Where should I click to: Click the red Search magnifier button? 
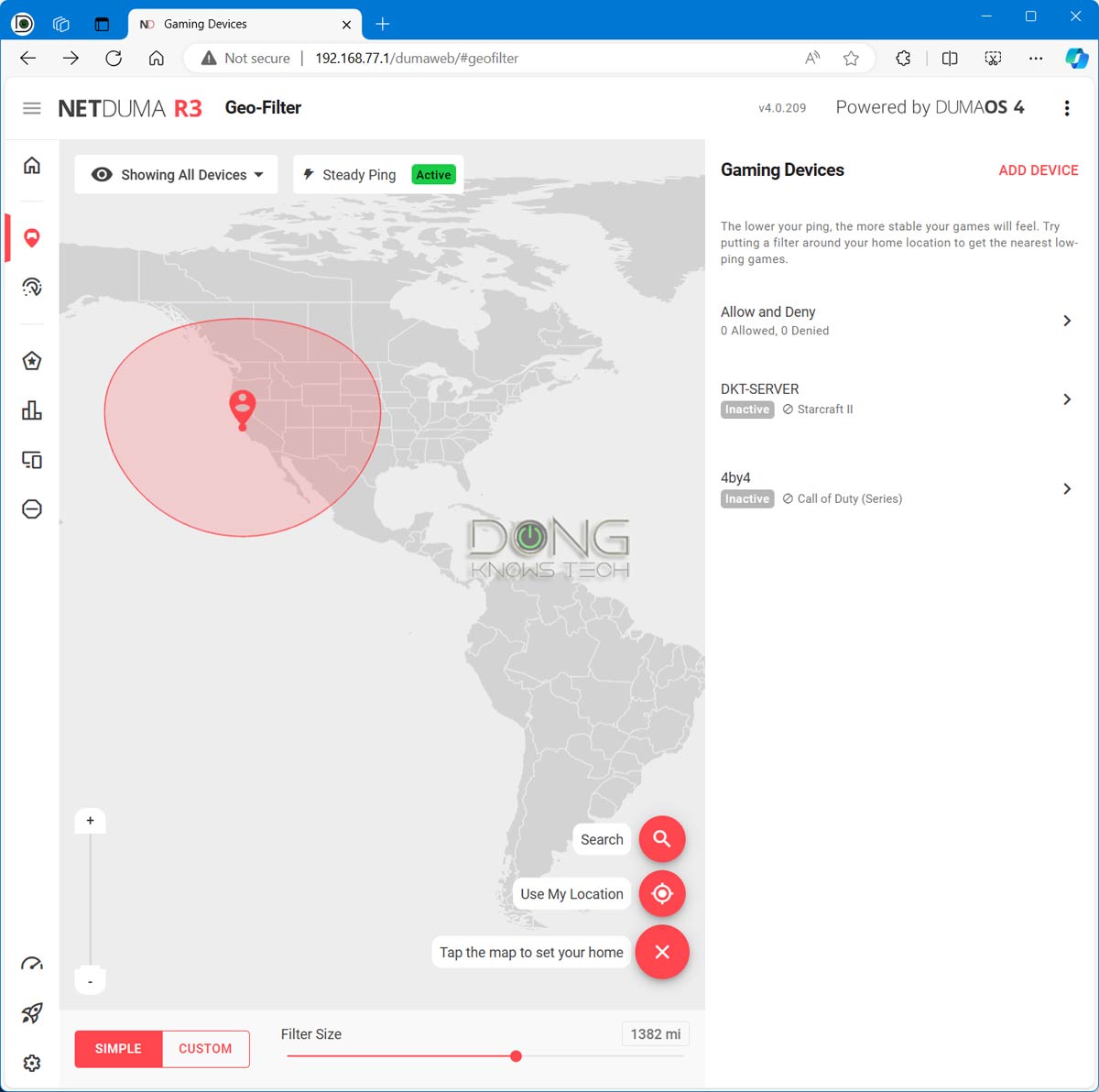pyautogui.click(x=662, y=839)
